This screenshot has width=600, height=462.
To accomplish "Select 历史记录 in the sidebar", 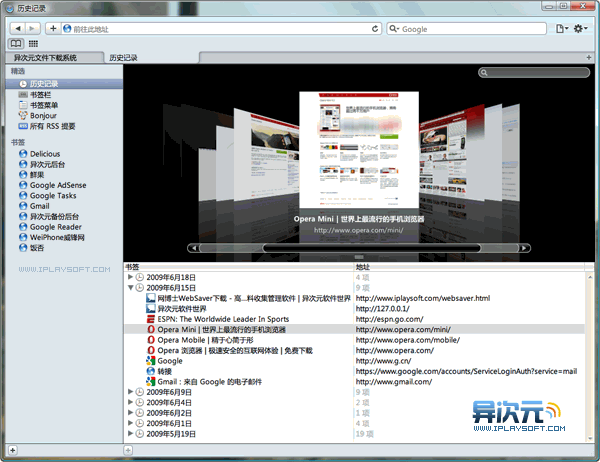I will pos(64,84).
